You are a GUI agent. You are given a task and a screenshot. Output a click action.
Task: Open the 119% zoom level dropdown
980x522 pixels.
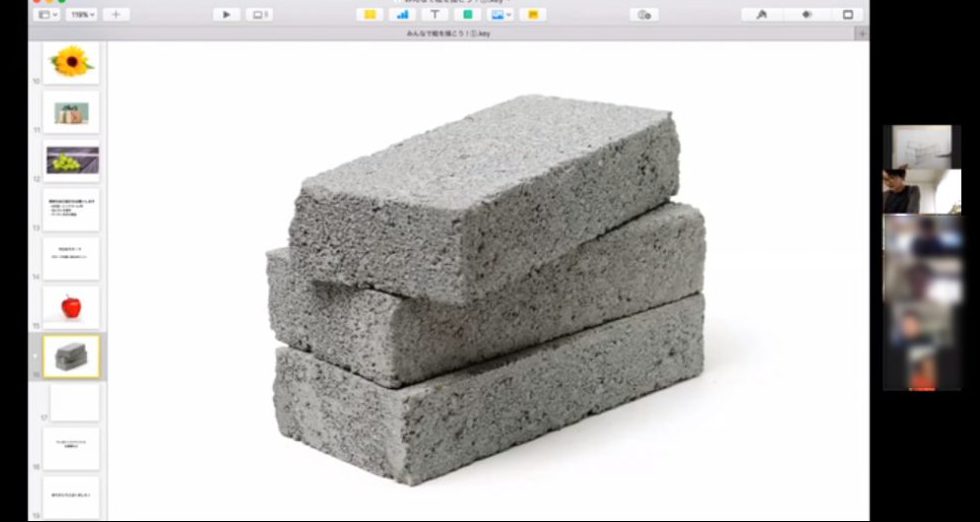pyautogui.click(x=82, y=14)
